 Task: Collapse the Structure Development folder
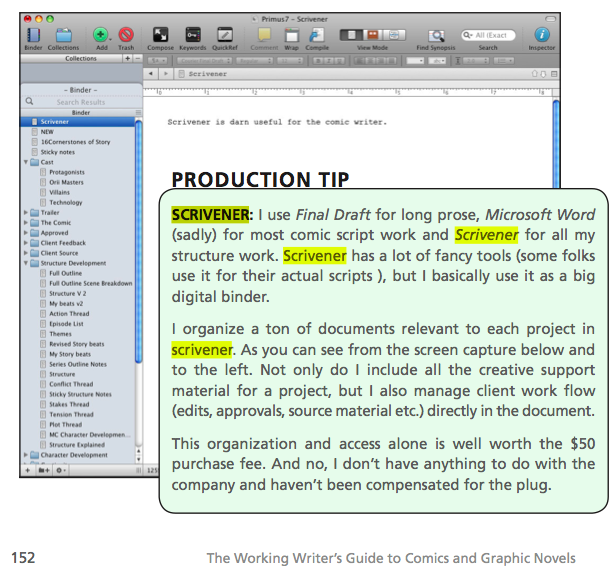[26, 263]
